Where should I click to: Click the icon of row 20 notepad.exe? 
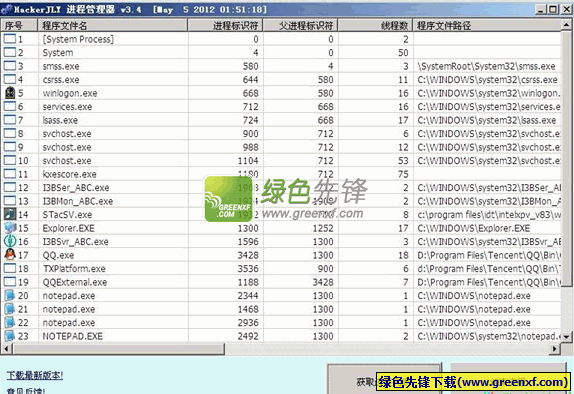10,295
